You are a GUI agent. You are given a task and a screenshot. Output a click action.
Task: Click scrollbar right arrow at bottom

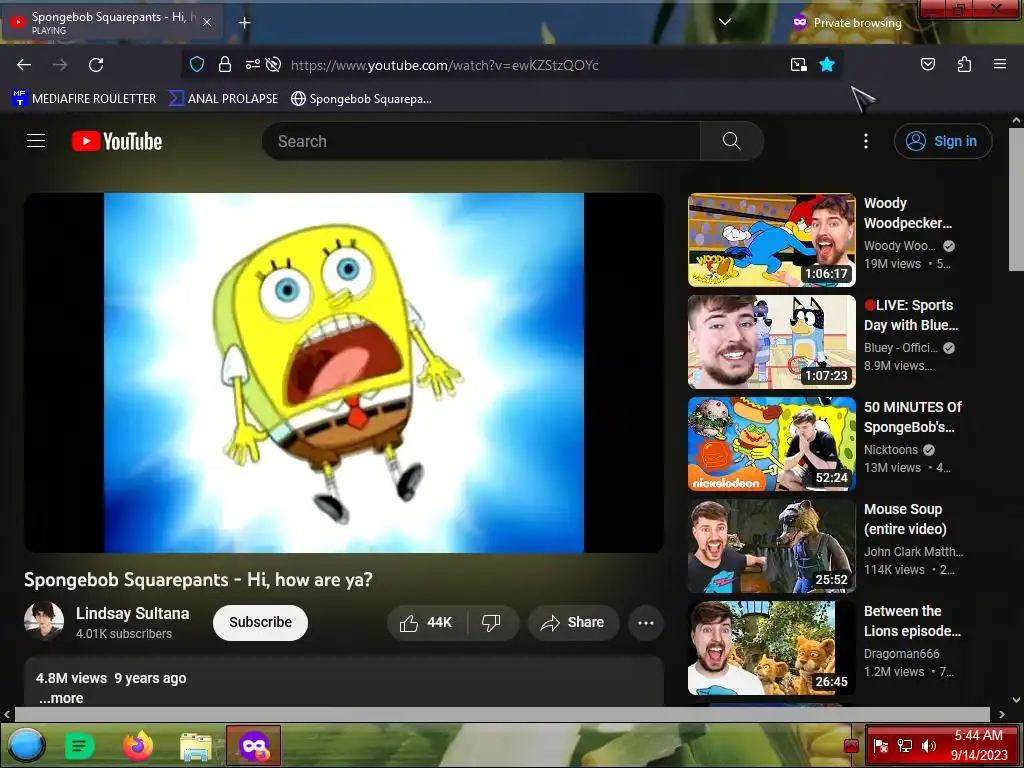click(1001, 714)
